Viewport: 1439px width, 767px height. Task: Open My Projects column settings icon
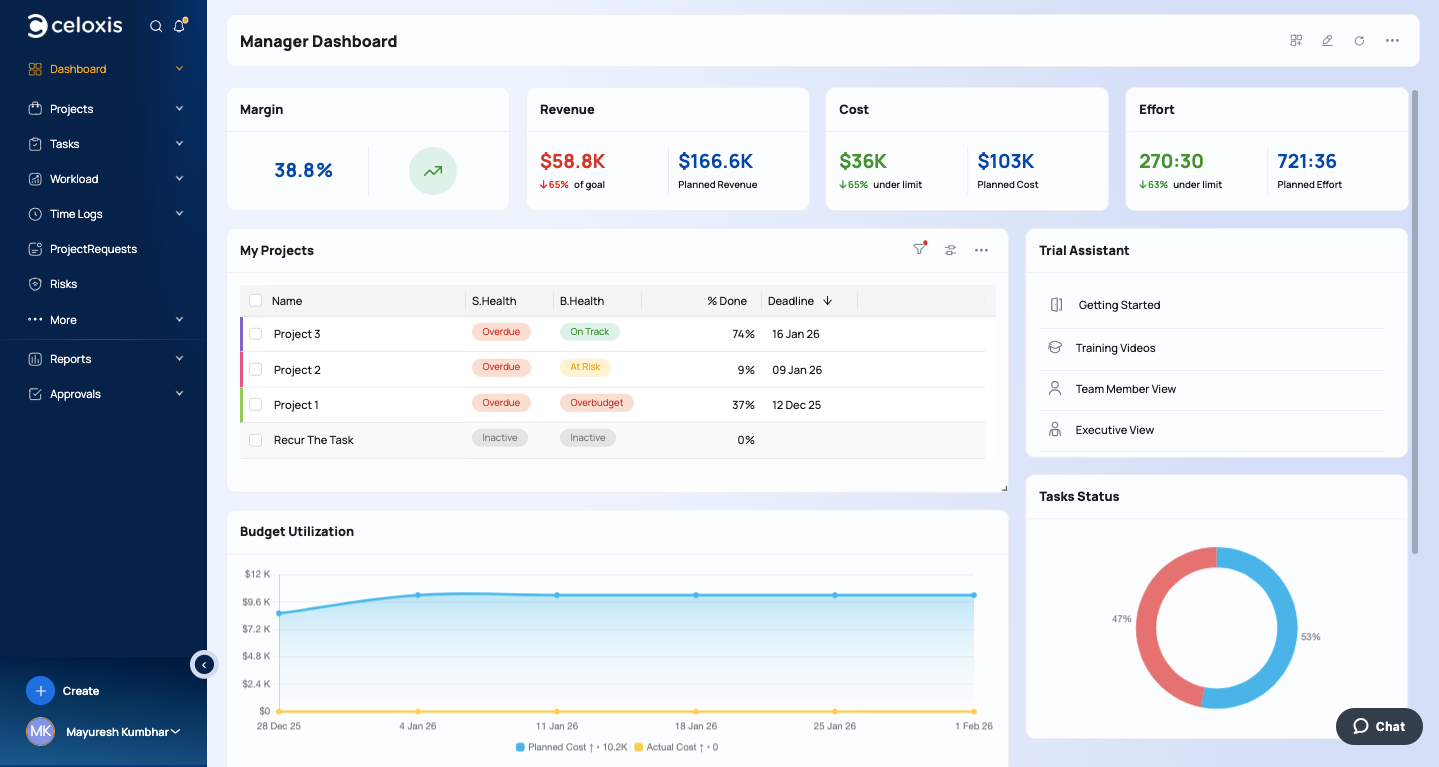(x=950, y=250)
